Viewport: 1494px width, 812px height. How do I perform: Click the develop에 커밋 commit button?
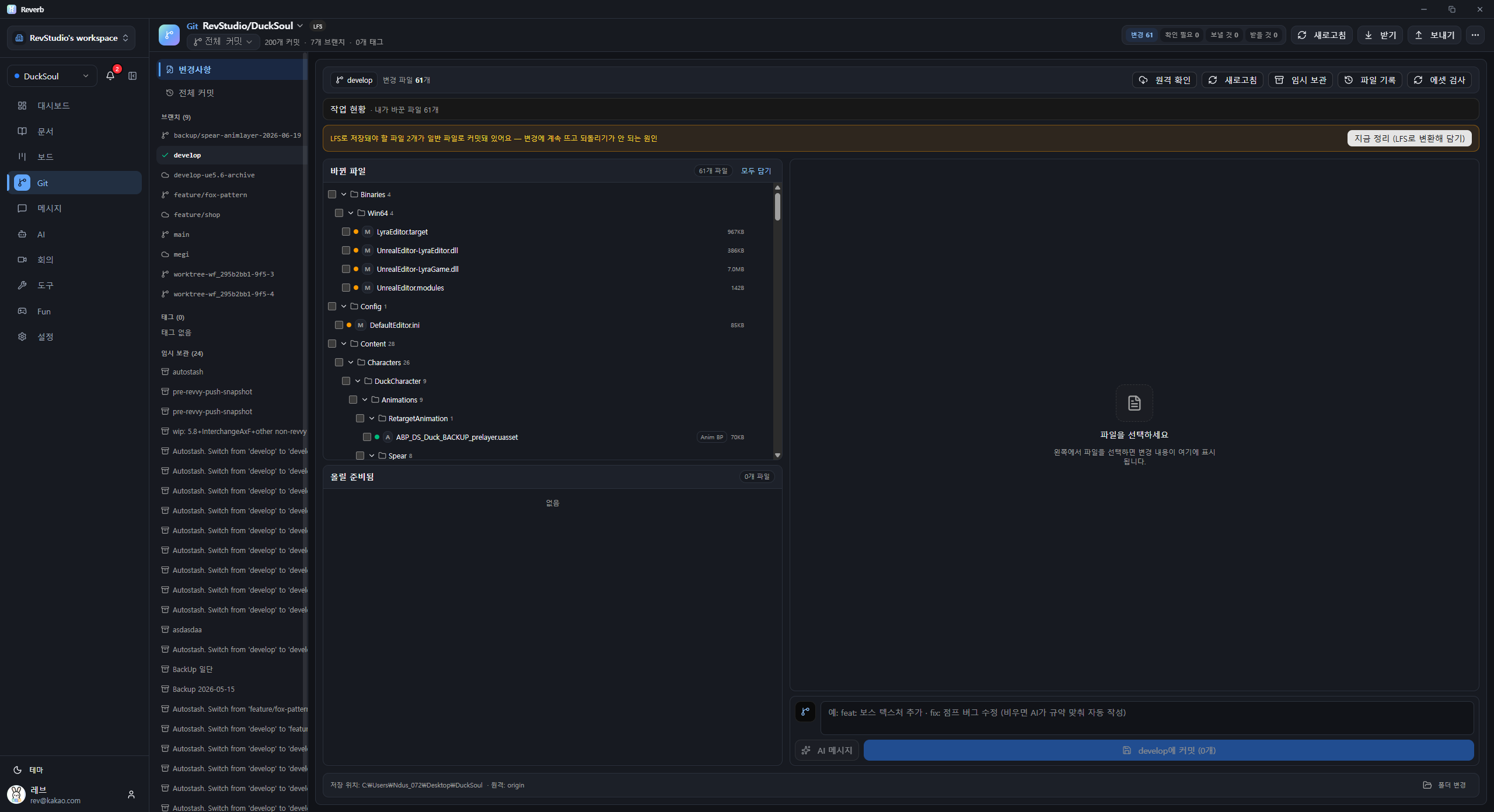(x=1168, y=750)
